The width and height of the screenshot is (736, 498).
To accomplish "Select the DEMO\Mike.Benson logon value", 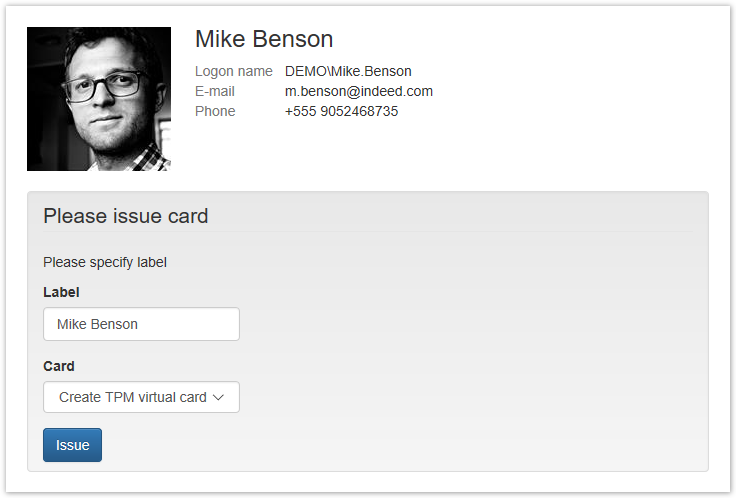I will [348, 71].
